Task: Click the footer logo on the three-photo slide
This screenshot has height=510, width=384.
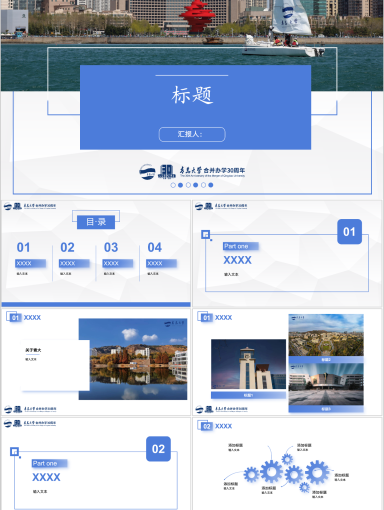Action: click(x=221, y=409)
